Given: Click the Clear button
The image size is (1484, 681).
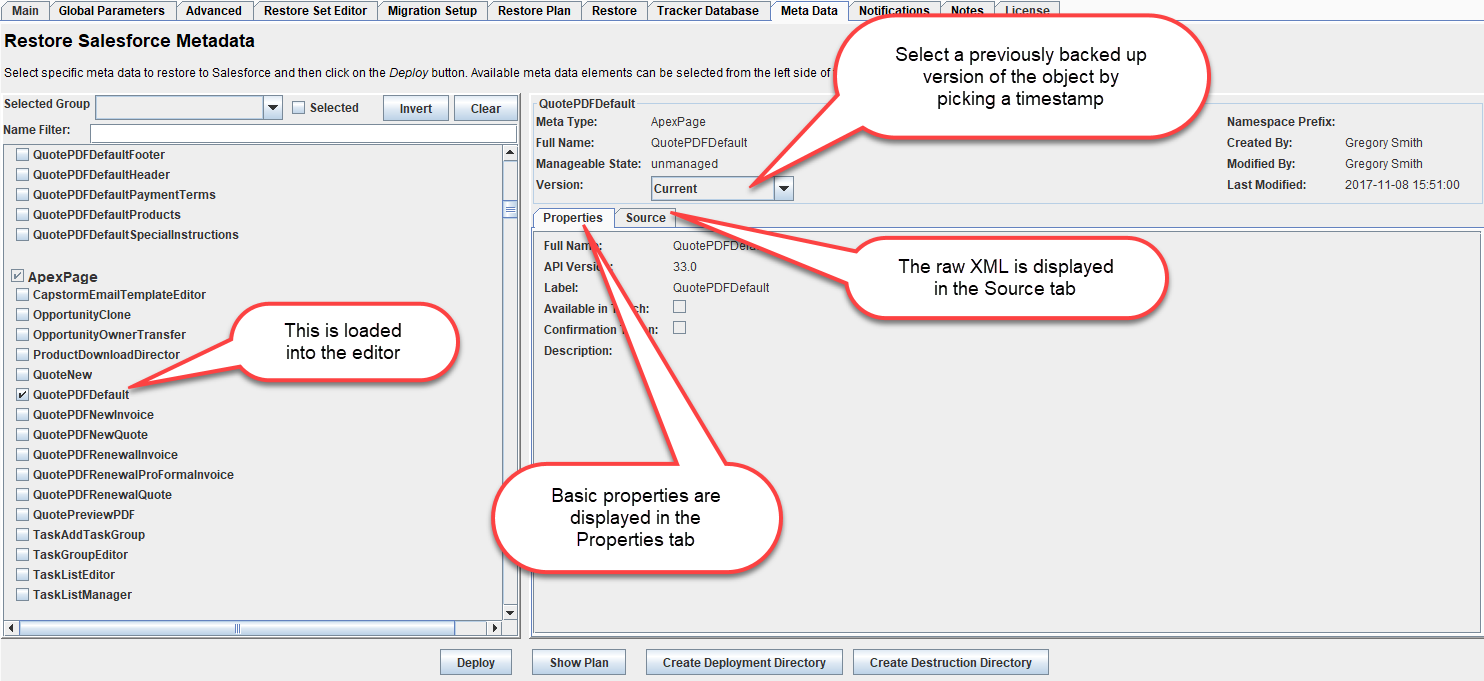Looking at the screenshot, I should point(486,109).
